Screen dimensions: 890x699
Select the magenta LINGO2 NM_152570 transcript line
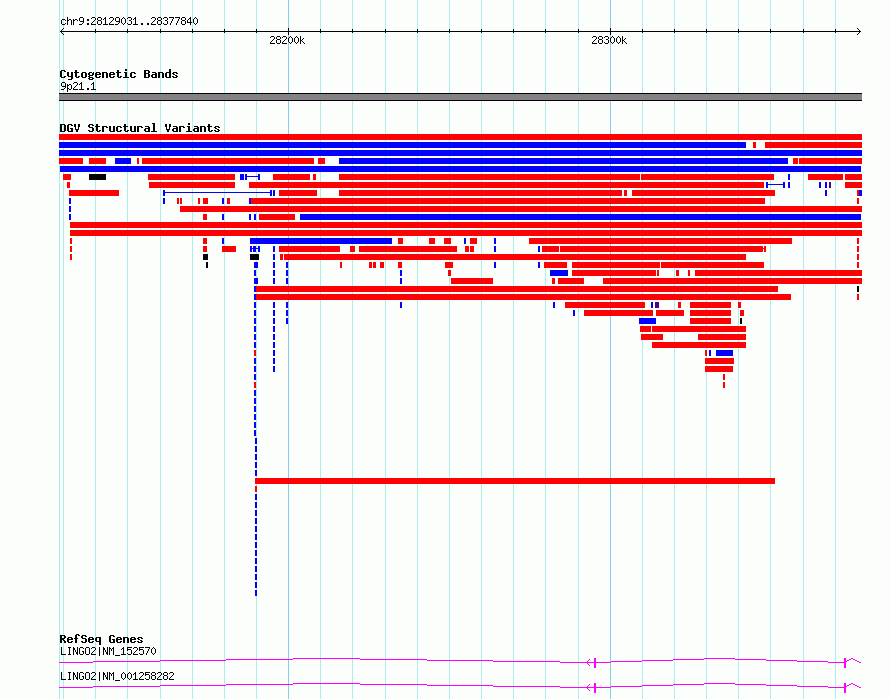[x=460, y=661]
